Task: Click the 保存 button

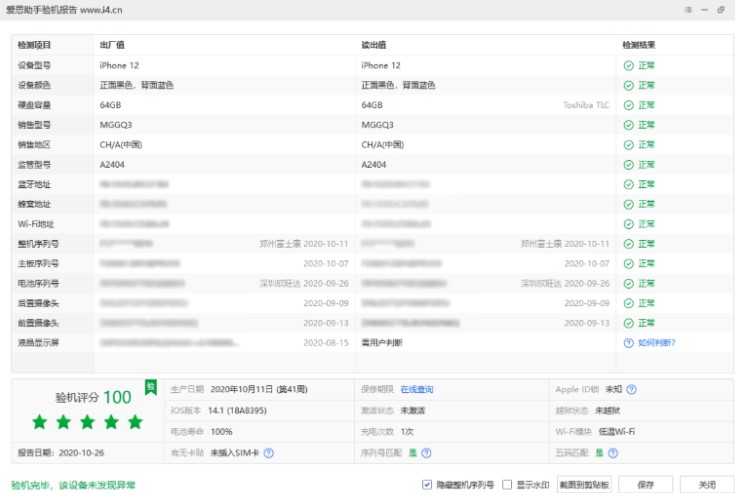Action: tap(645, 485)
